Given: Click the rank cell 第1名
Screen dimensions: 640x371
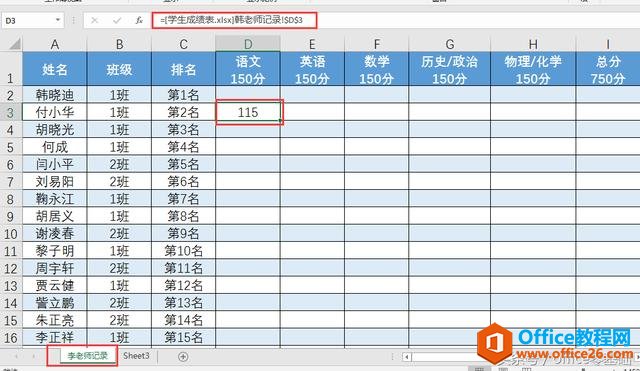Looking at the screenshot, I should coord(184,95).
